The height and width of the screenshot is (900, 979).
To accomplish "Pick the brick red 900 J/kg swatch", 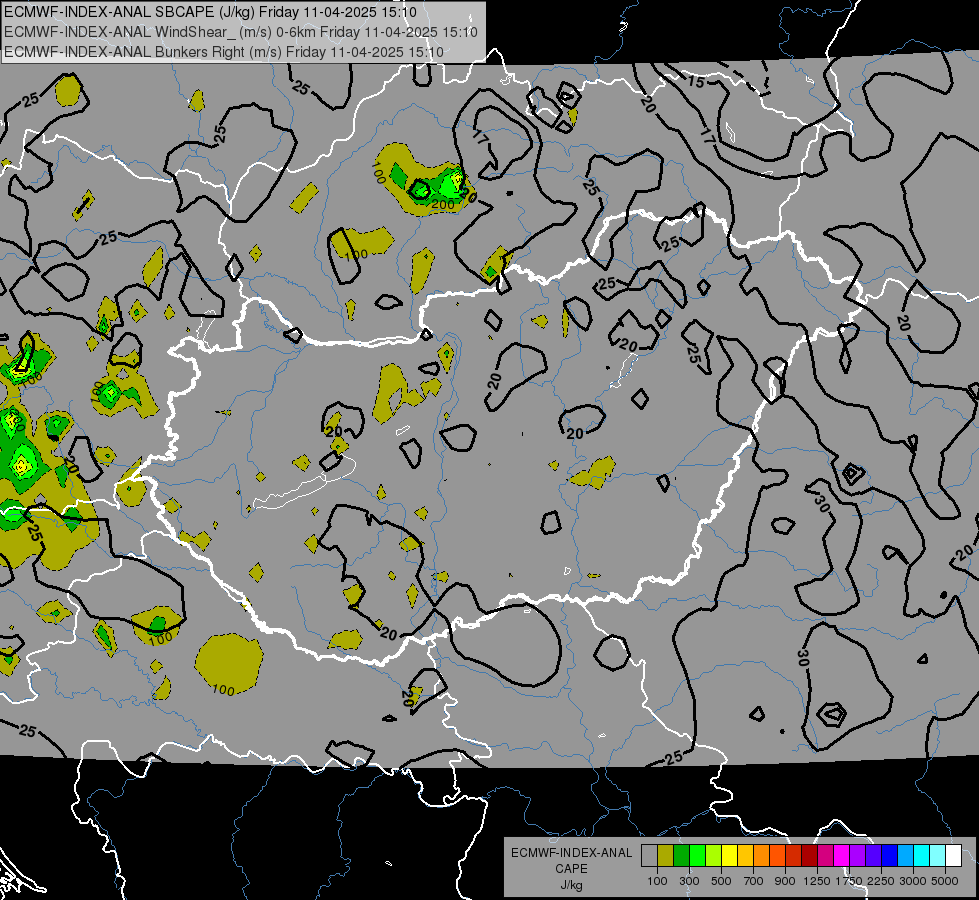I will coord(794,856).
